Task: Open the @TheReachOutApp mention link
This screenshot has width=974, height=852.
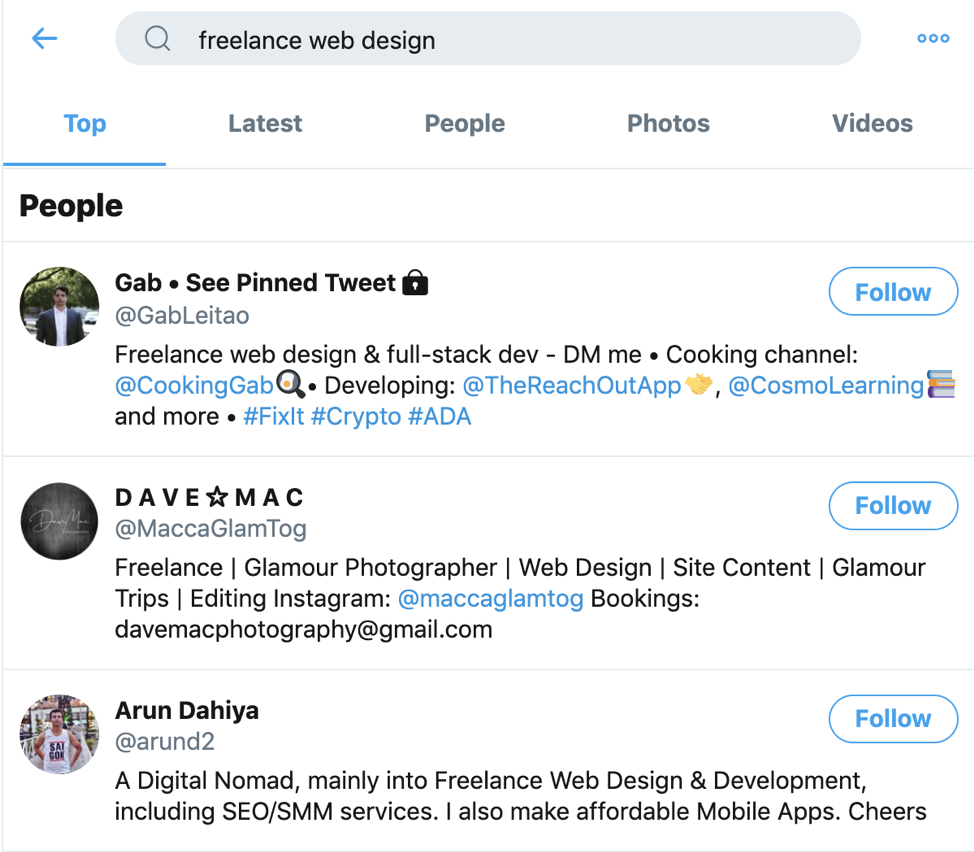Action: point(571,386)
